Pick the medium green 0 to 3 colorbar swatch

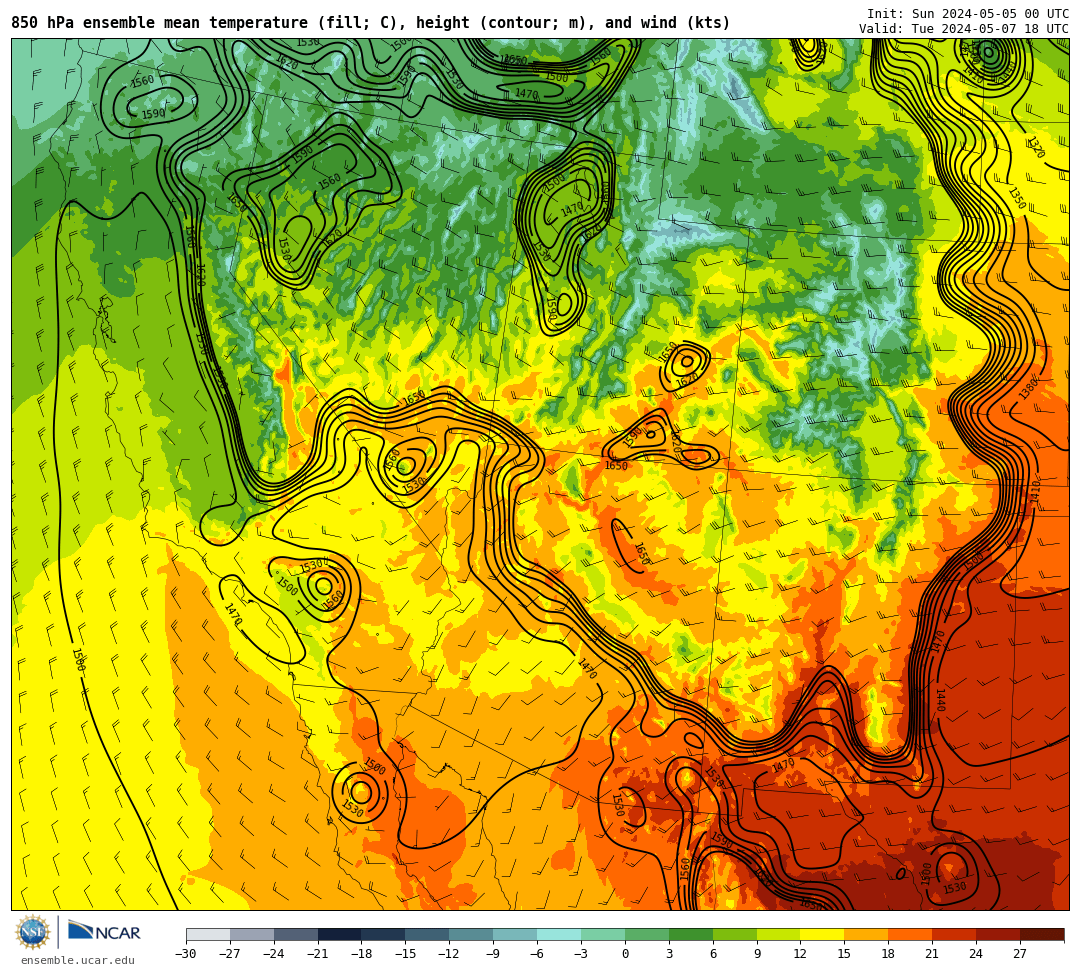[x=647, y=934]
